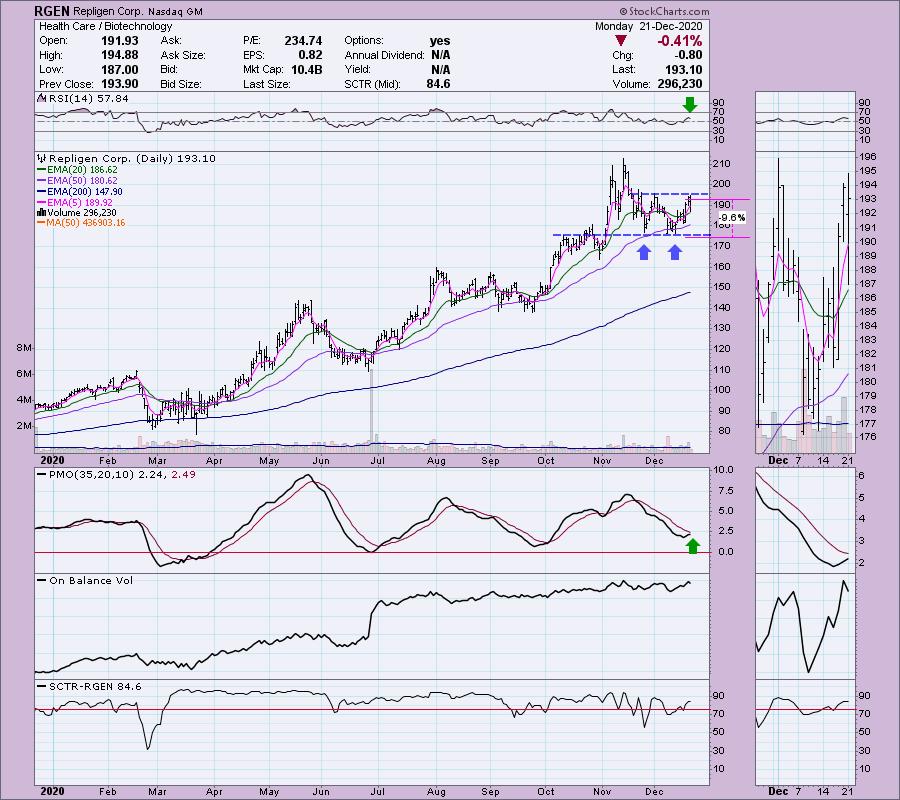
Task: Click the Health Care / Biotechnology sector label
Action: pos(106,26)
